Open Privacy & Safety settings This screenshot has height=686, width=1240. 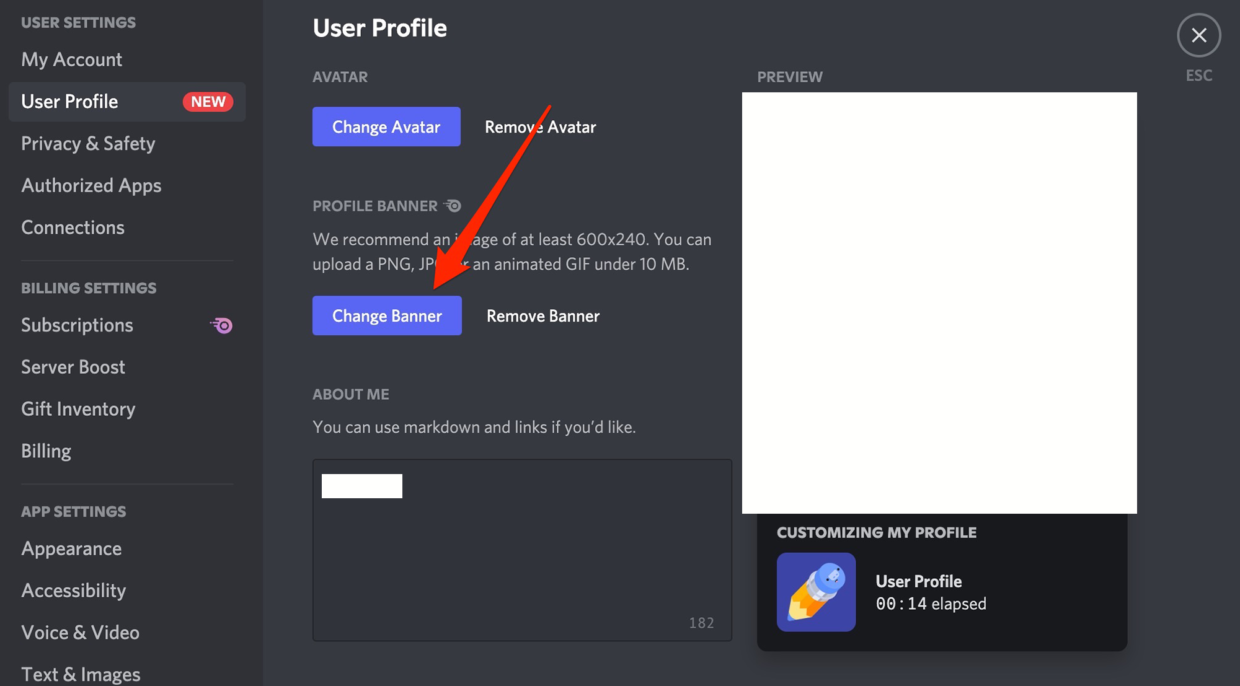88,143
